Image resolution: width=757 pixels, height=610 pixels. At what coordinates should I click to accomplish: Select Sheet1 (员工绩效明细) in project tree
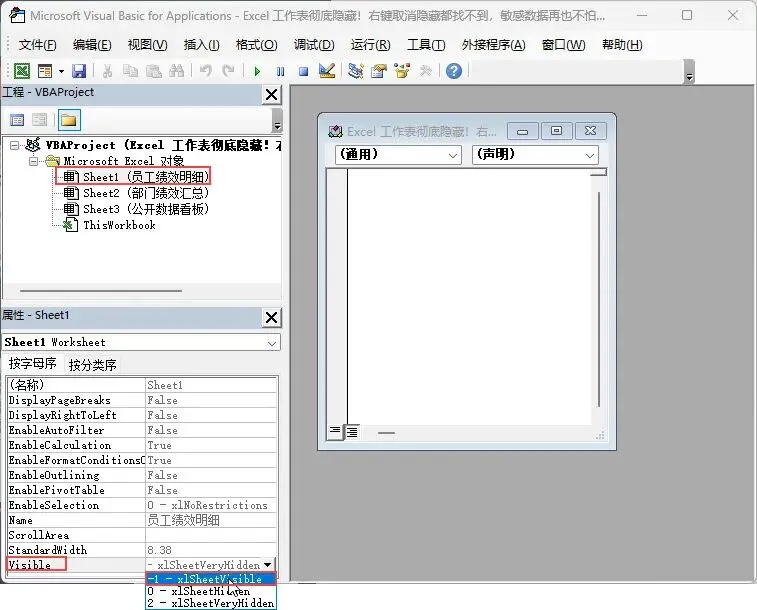[138, 177]
